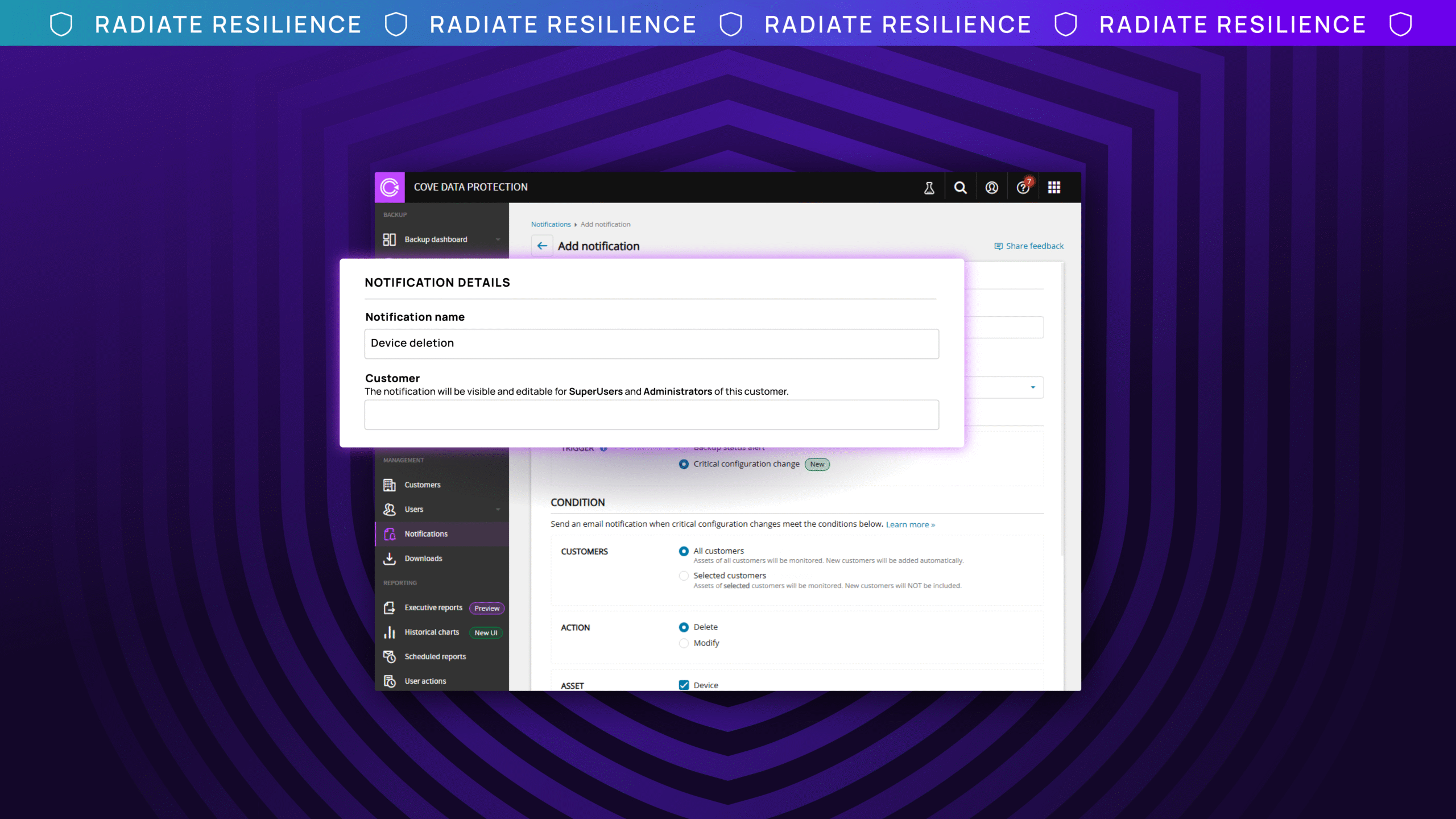Uncheck the Device asset checkbox

(684, 685)
